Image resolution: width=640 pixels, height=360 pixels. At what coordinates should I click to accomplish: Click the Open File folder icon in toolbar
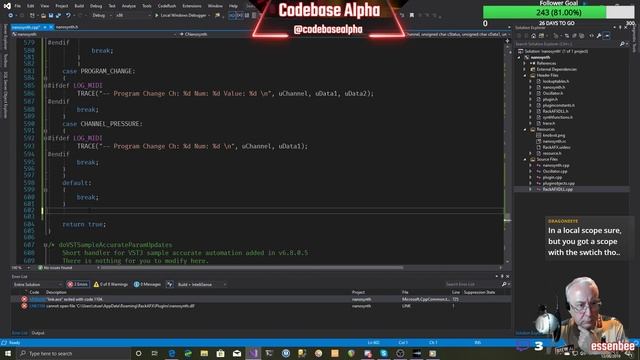(43, 16)
